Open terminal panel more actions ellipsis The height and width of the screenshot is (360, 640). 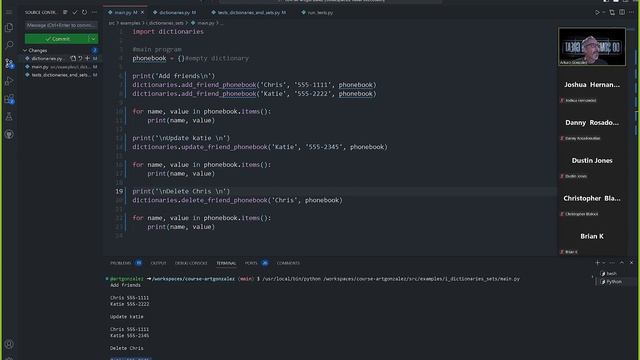612,263
